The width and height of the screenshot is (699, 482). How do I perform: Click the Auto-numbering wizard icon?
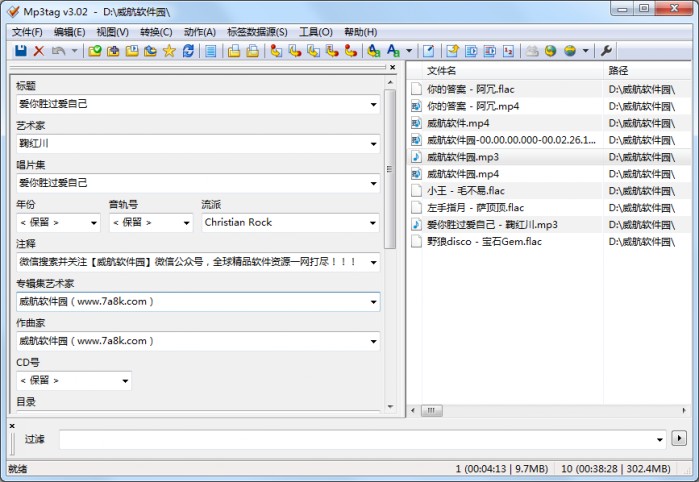508,51
